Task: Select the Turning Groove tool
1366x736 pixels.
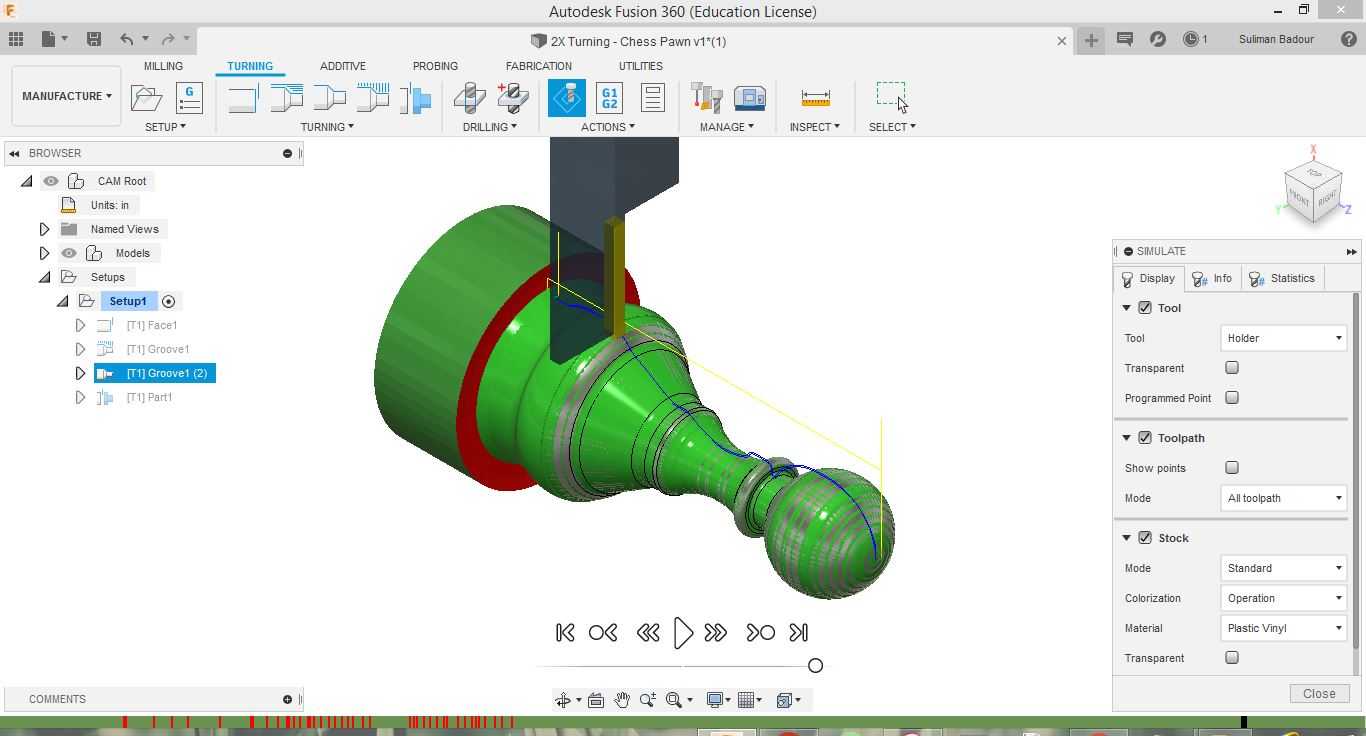Action: pyautogui.click(x=373, y=97)
